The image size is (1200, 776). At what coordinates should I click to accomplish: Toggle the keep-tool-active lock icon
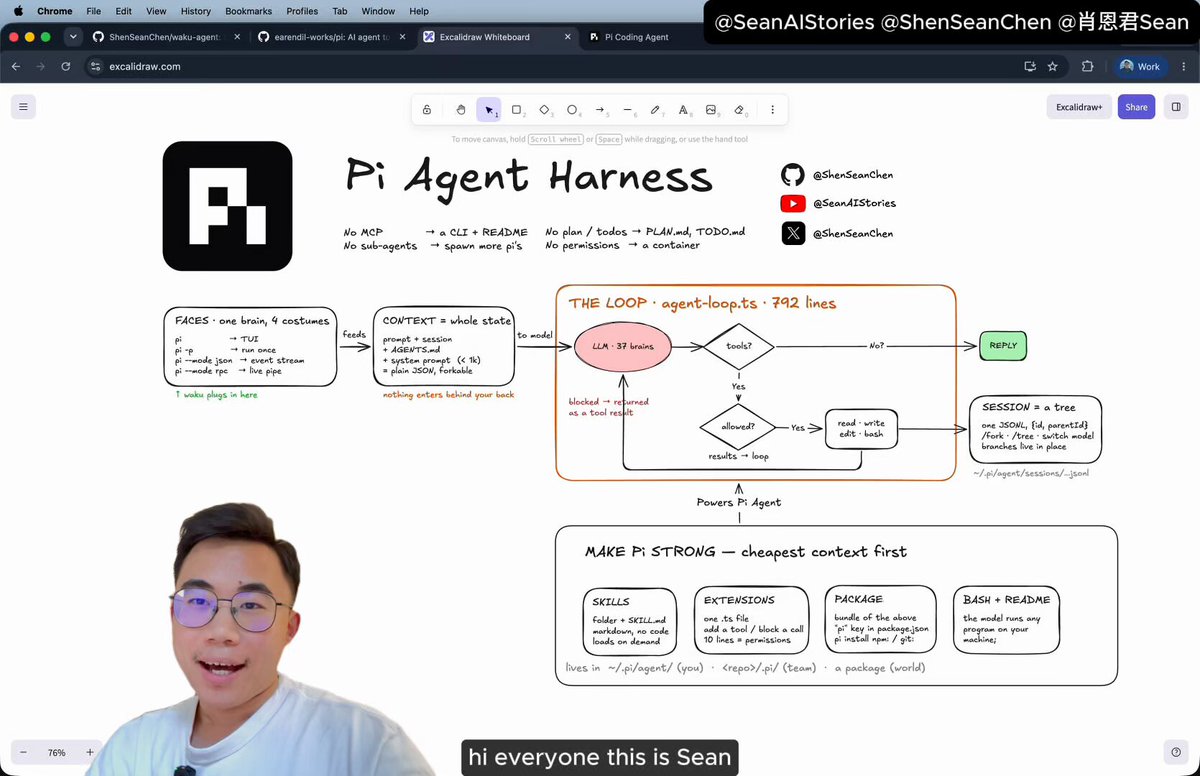point(427,110)
